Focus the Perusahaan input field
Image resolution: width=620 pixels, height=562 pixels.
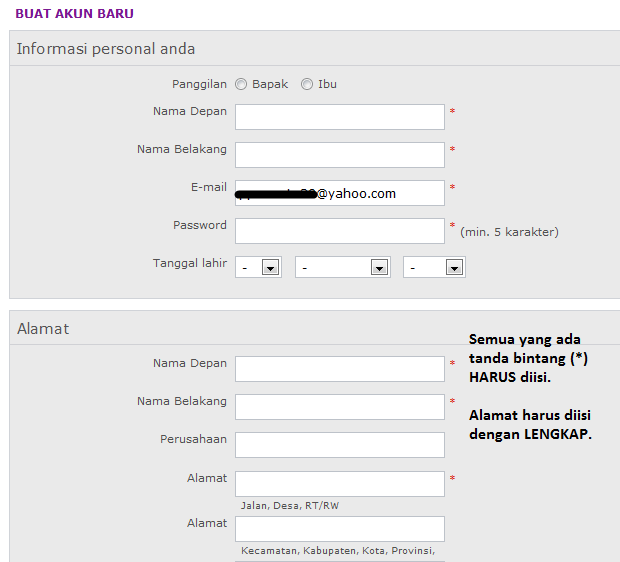[x=339, y=445]
